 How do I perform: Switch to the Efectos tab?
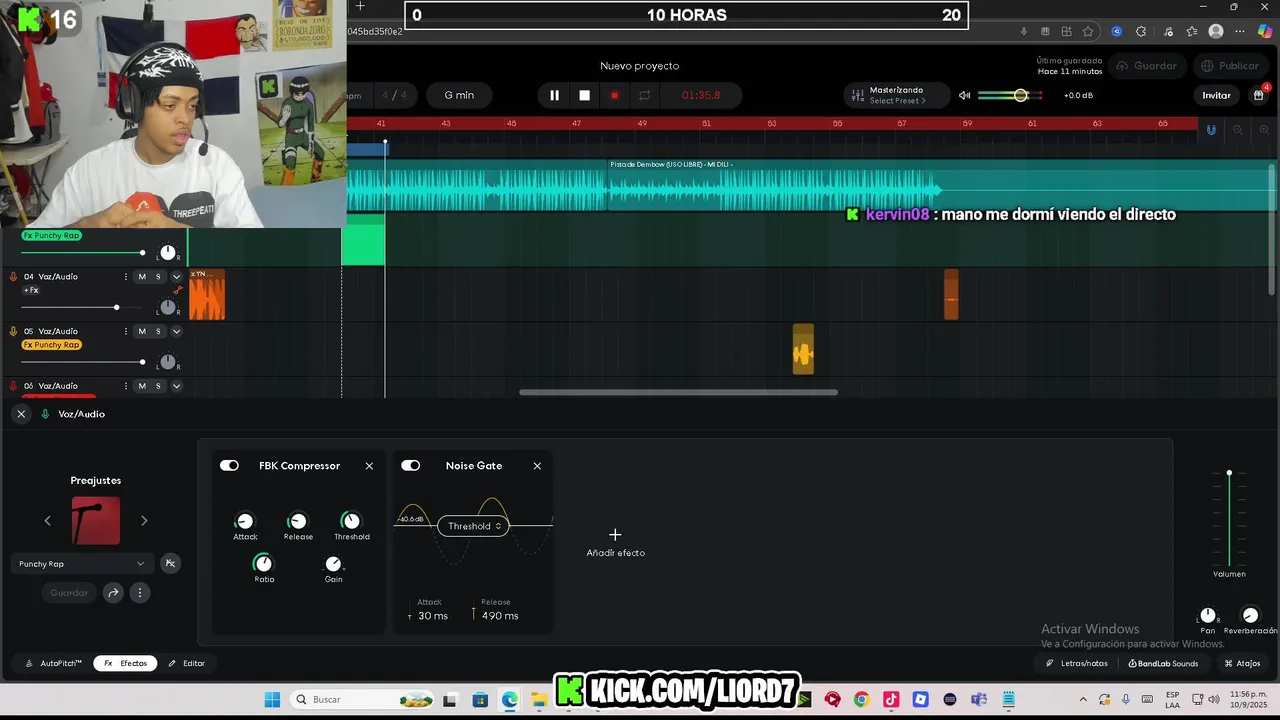126,663
